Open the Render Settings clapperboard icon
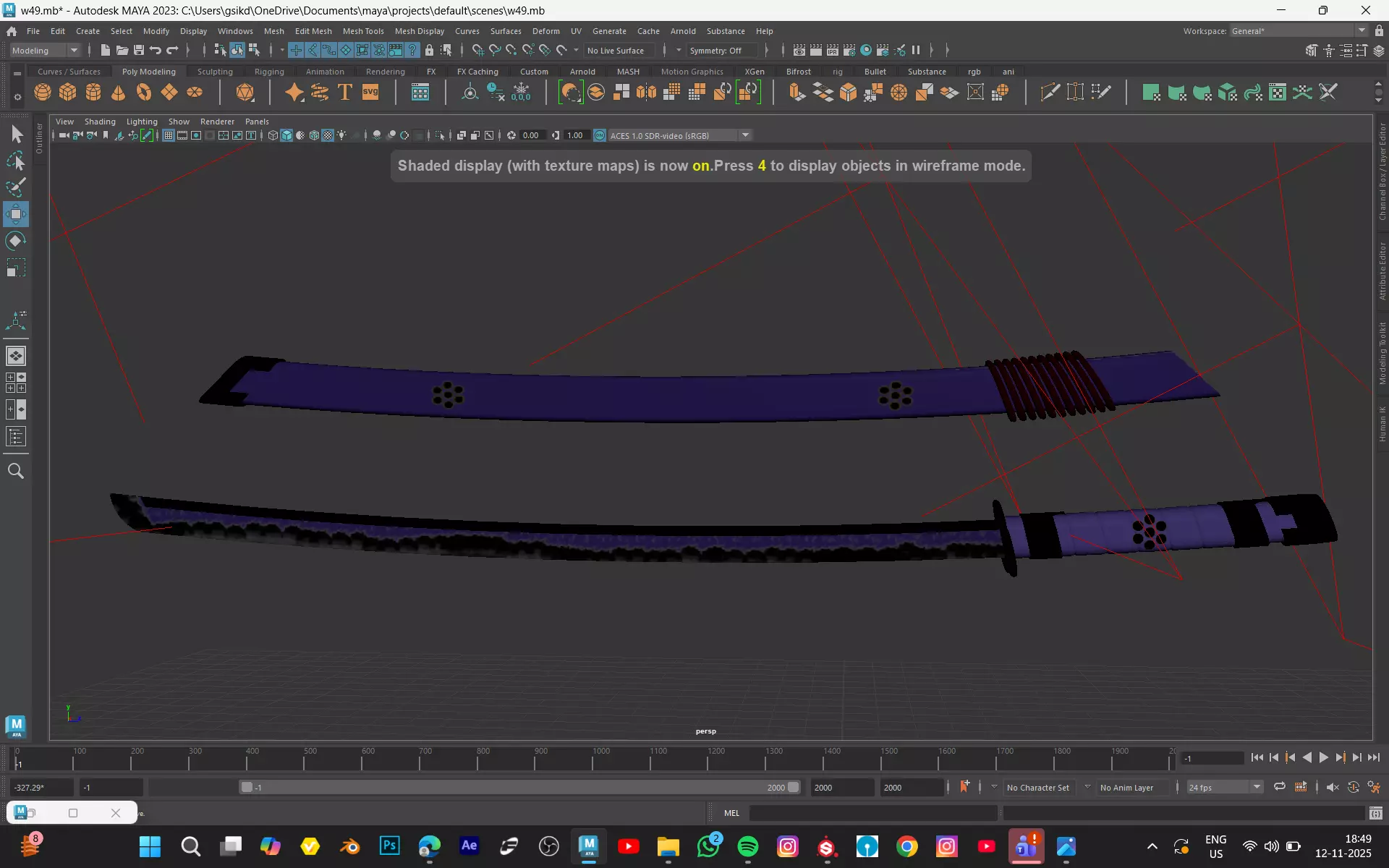This screenshot has height=868, width=1389. [x=849, y=50]
